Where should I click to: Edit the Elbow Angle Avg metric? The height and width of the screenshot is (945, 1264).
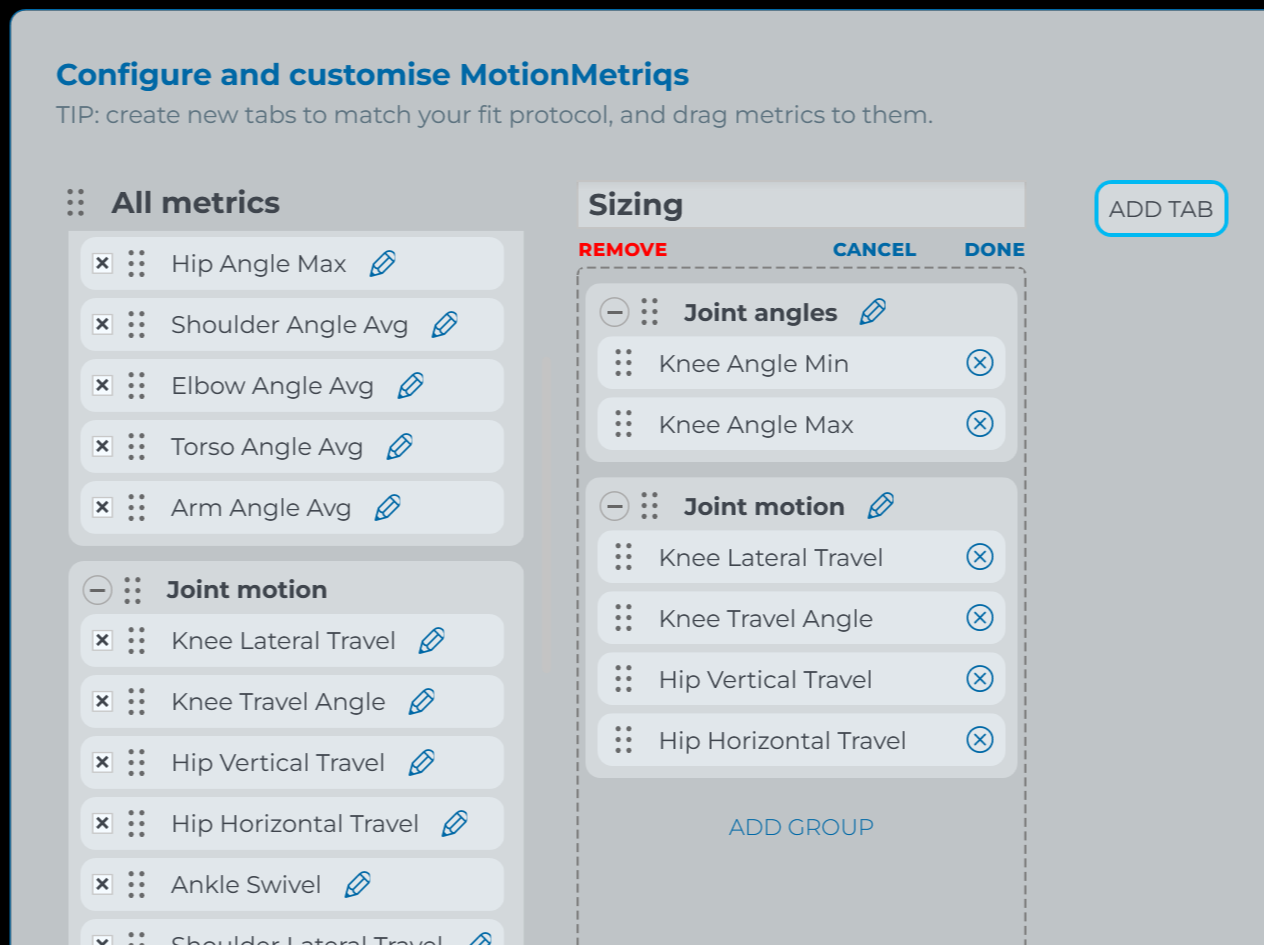(411, 386)
